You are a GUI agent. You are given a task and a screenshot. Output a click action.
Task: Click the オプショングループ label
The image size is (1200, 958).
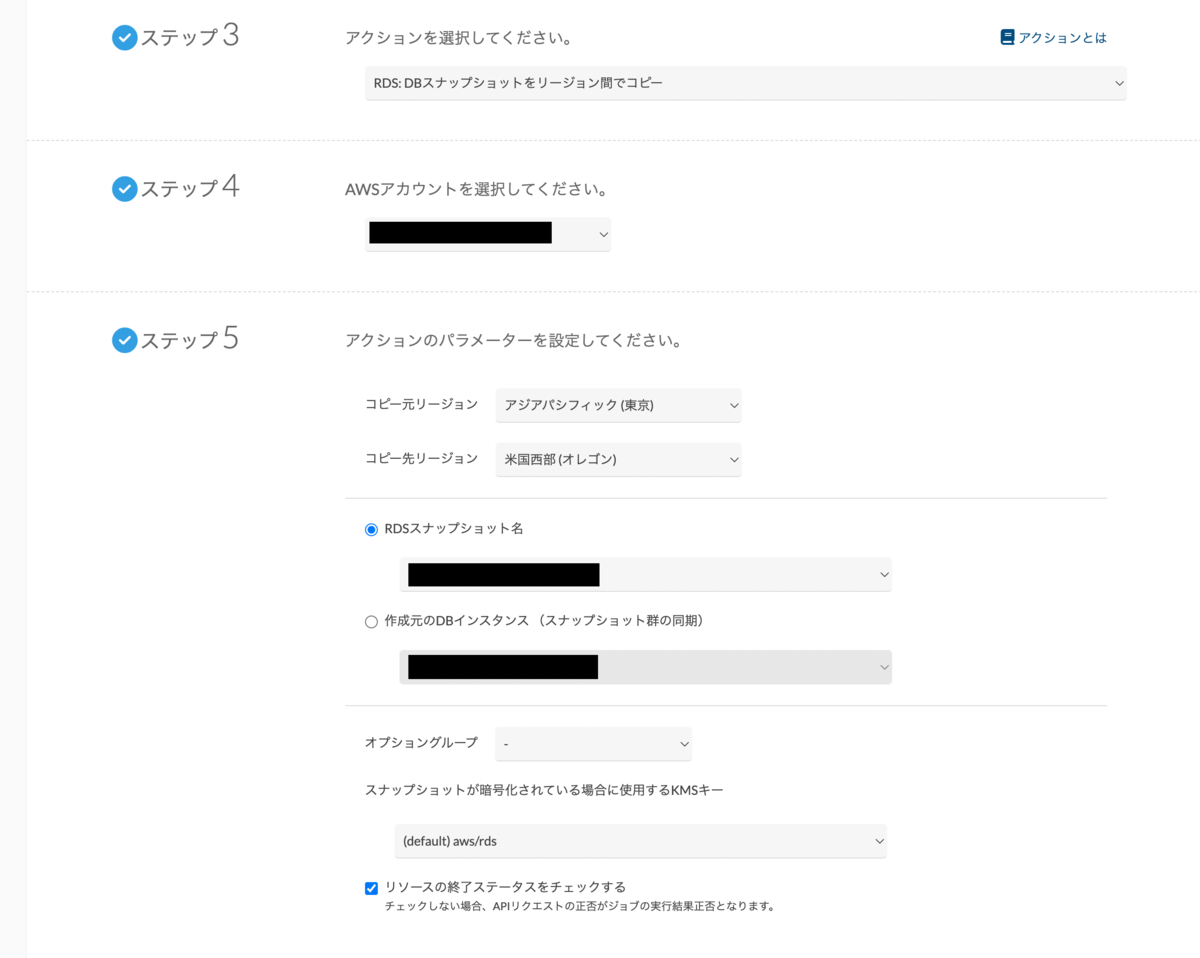point(421,743)
